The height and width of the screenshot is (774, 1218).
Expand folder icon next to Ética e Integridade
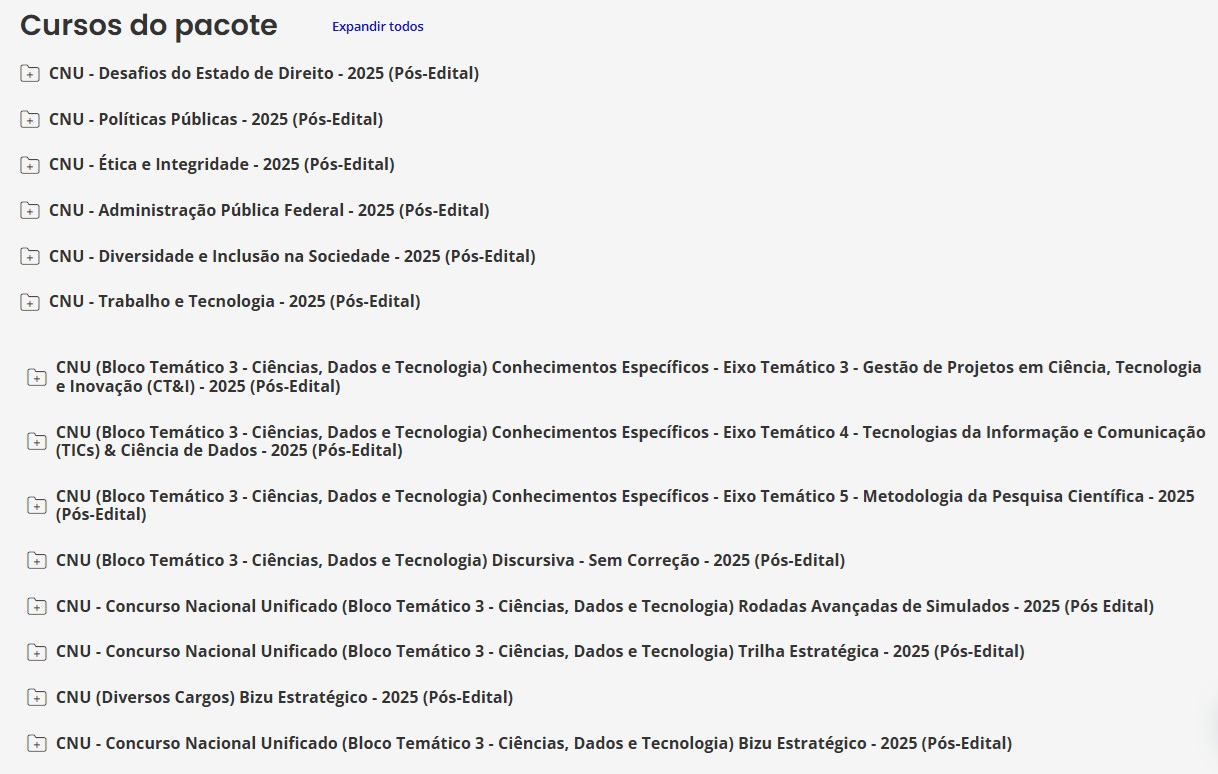click(30, 165)
